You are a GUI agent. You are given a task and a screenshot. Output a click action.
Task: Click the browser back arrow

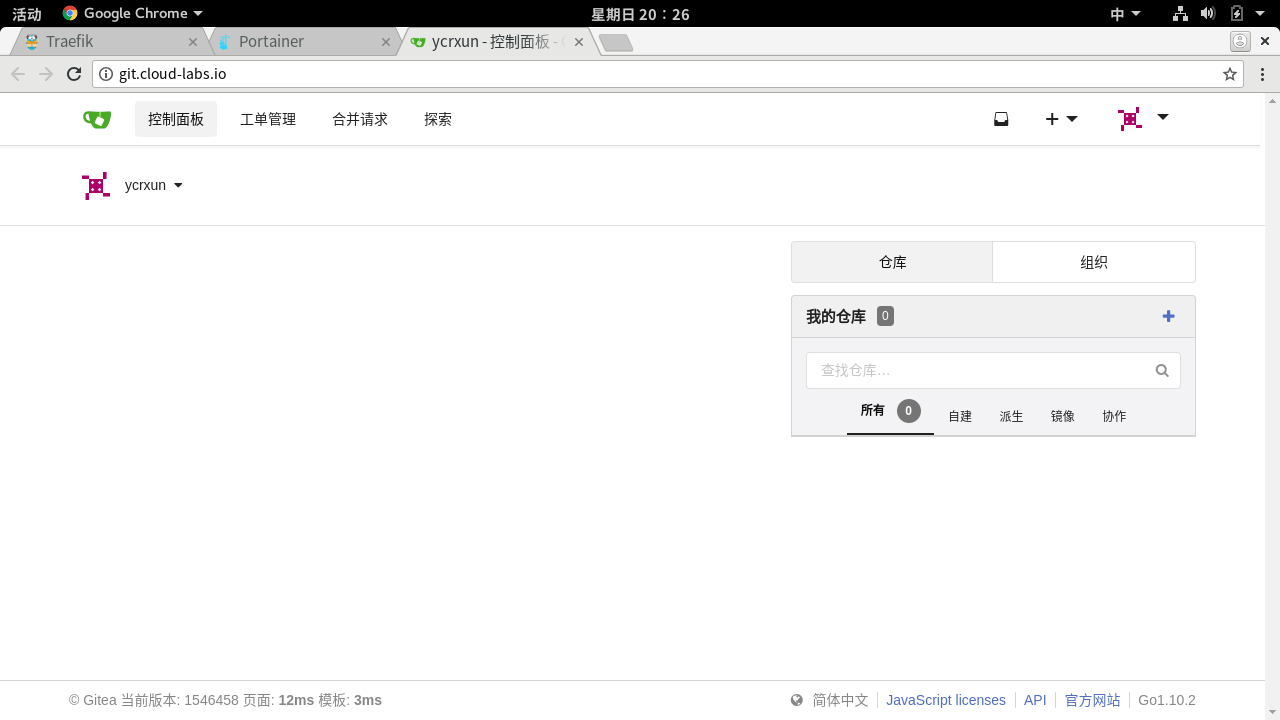pyautogui.click(x=18, y=74)
